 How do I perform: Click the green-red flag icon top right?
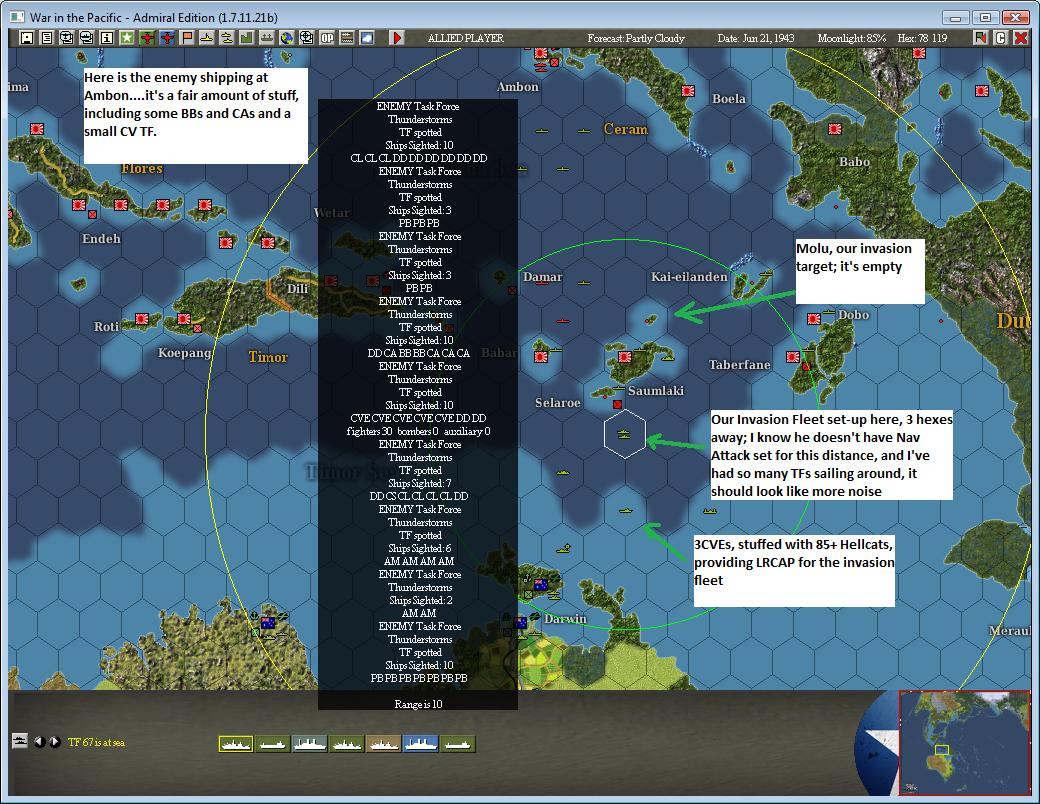click(981, 38)
